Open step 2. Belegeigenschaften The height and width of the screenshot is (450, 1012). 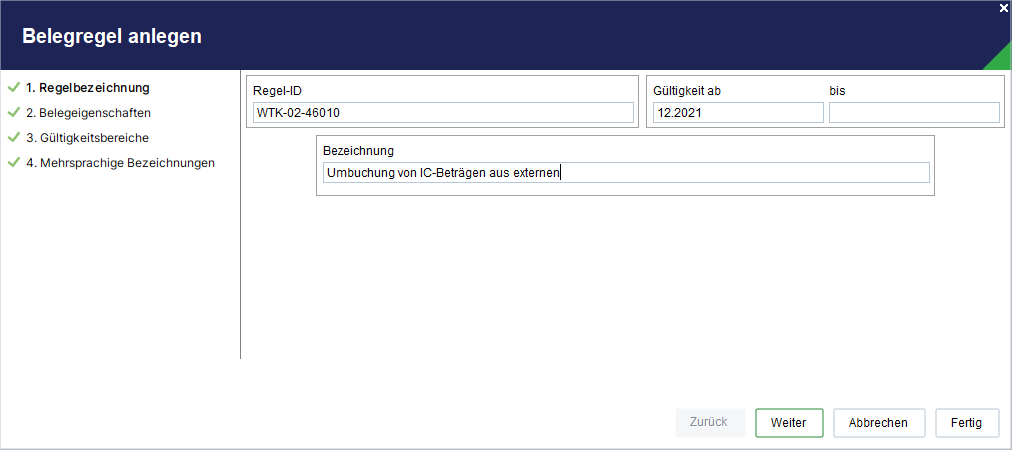(88, 112)
